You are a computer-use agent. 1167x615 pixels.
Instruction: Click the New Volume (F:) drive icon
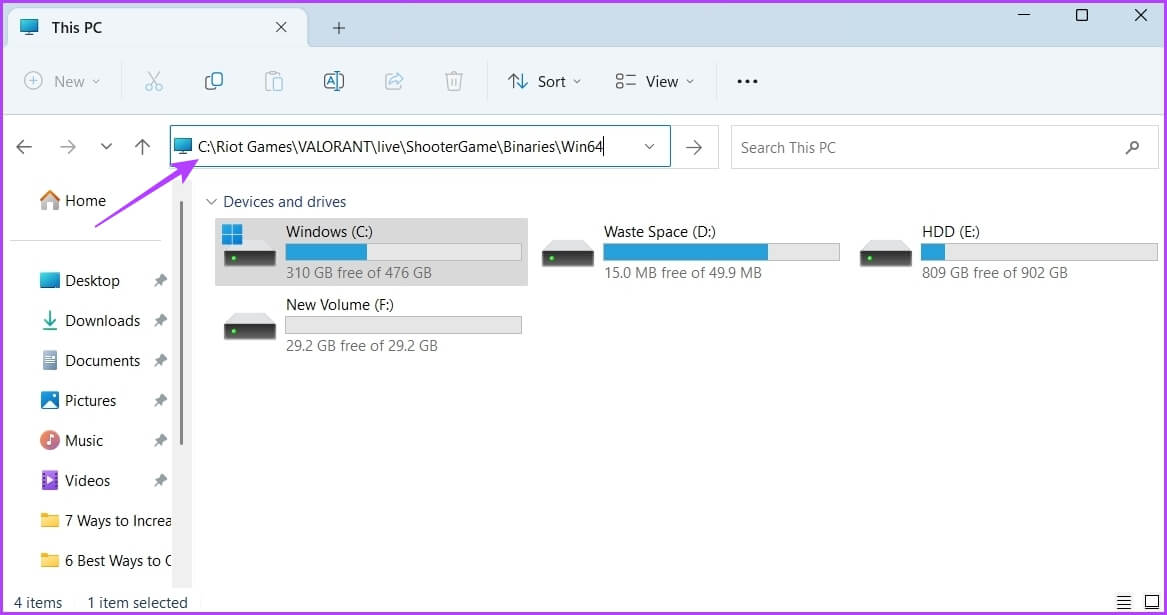pos(249,325)
